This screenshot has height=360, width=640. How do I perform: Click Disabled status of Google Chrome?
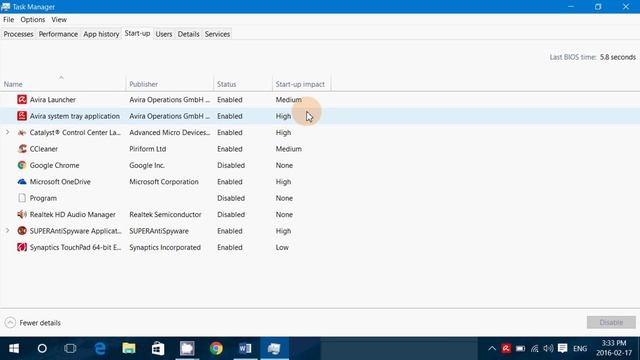point(231,165)
